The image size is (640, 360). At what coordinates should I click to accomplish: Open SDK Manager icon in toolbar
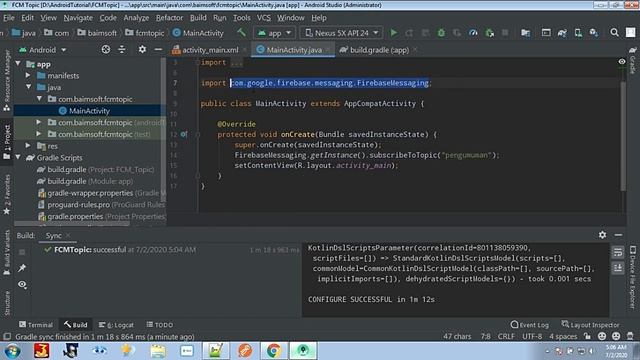[x=594, y=33]
